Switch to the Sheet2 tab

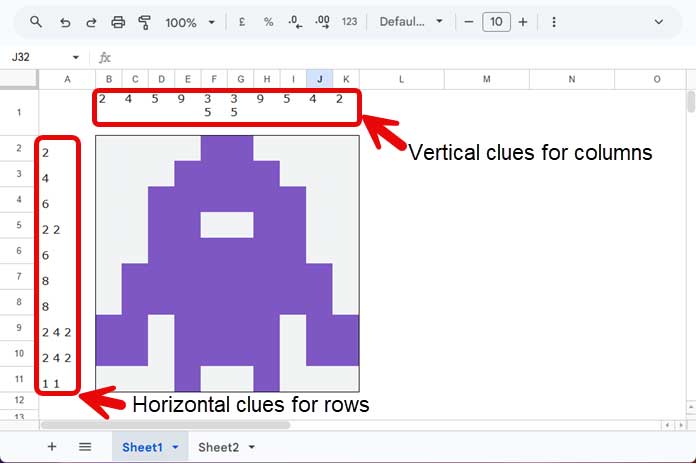(218, 447)
